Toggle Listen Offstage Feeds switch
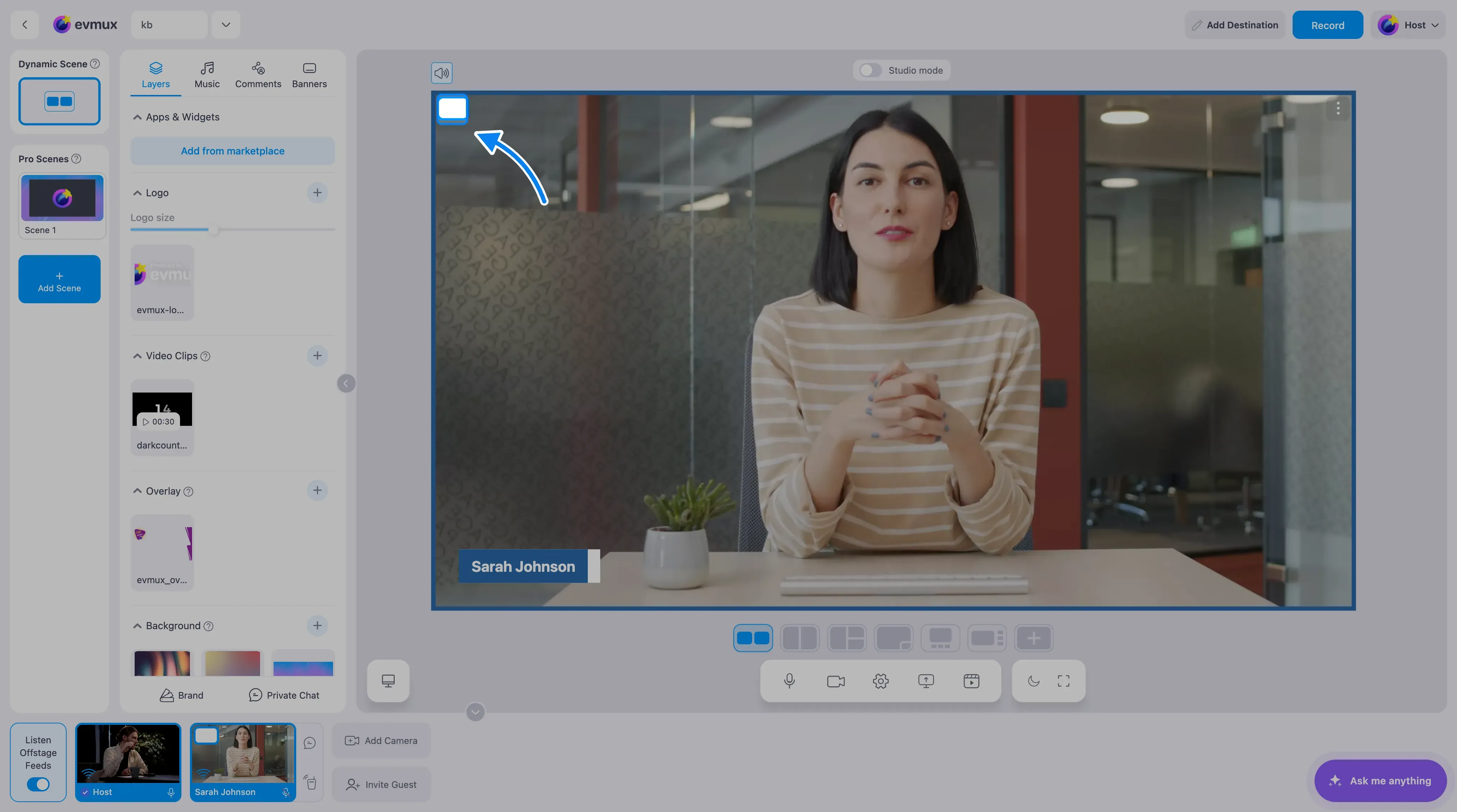1457x812 pixels. click(x=39, y=785)
